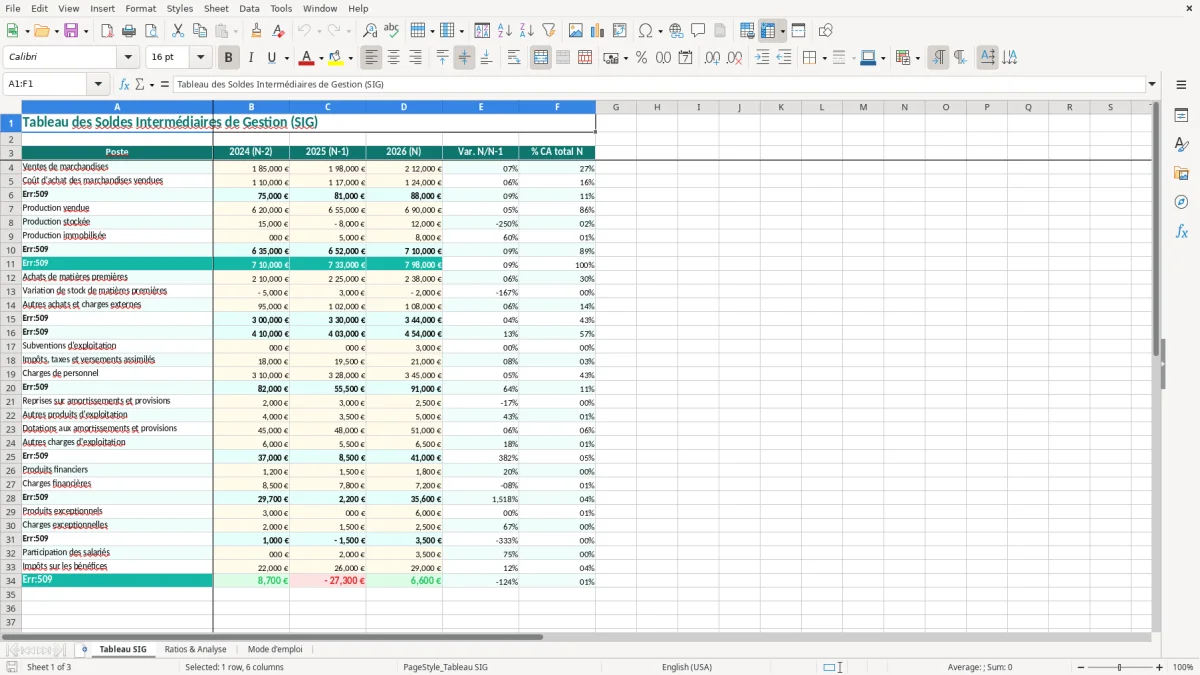Open the Font Color dropdown arrow

coord(321,58)
